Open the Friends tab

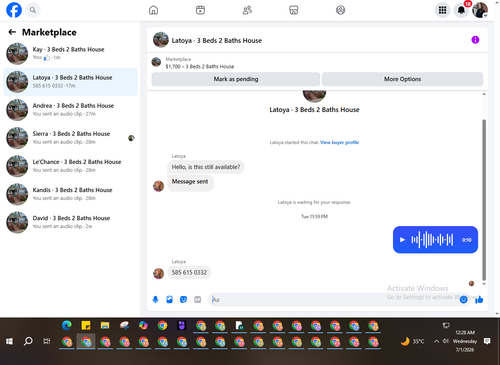247,10
